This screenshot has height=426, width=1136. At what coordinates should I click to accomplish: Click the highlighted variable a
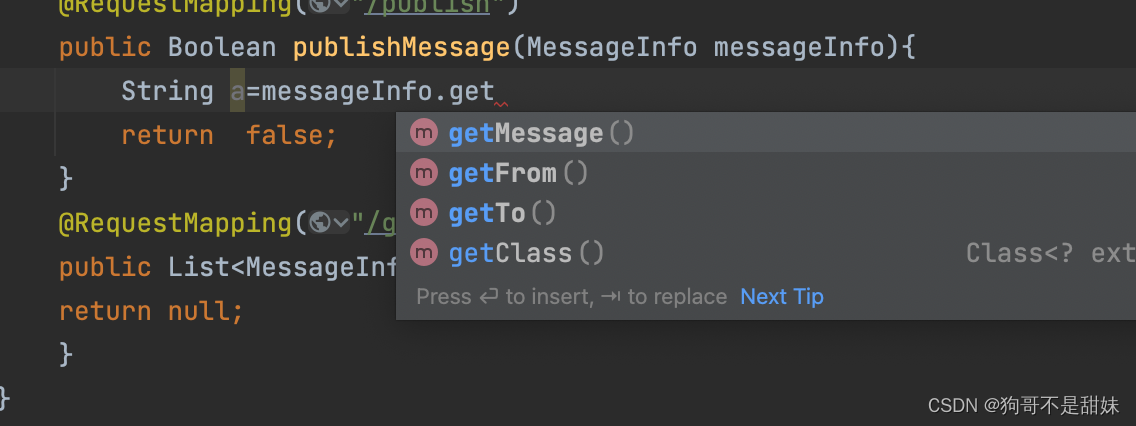pos(238,91)
